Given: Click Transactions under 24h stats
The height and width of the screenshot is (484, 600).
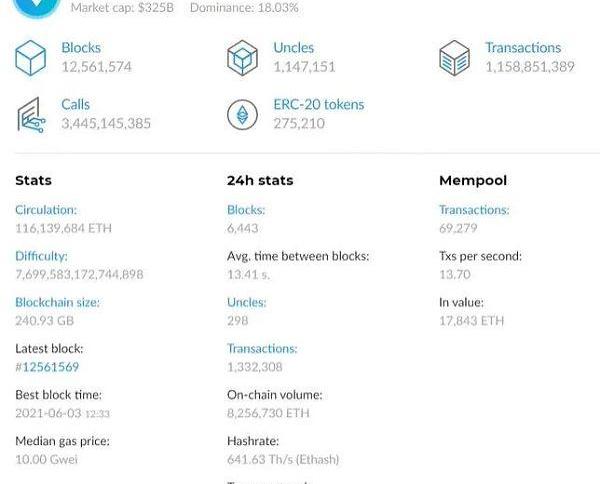Looking at the screenshot, I should (262, 348).
